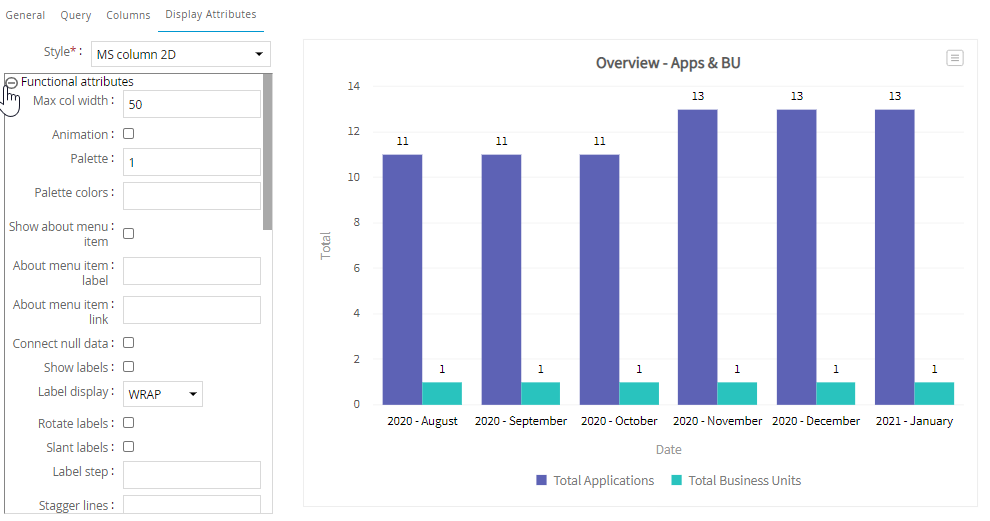The width and height of the screenshot is (990, 521).
Task: Toggle Show about menu item checkbox
Action: 128,233
